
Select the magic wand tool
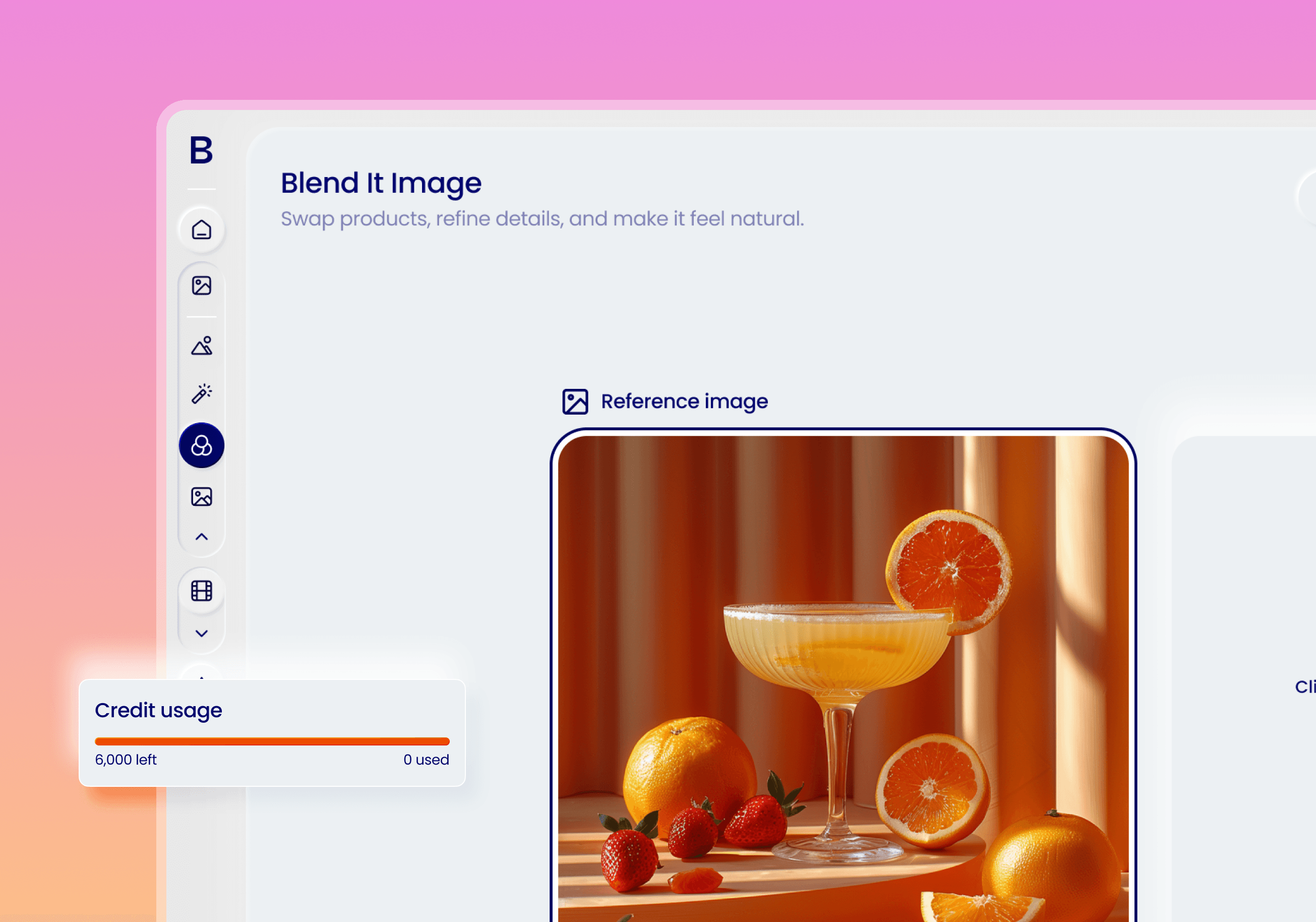(x=201, y=394)
